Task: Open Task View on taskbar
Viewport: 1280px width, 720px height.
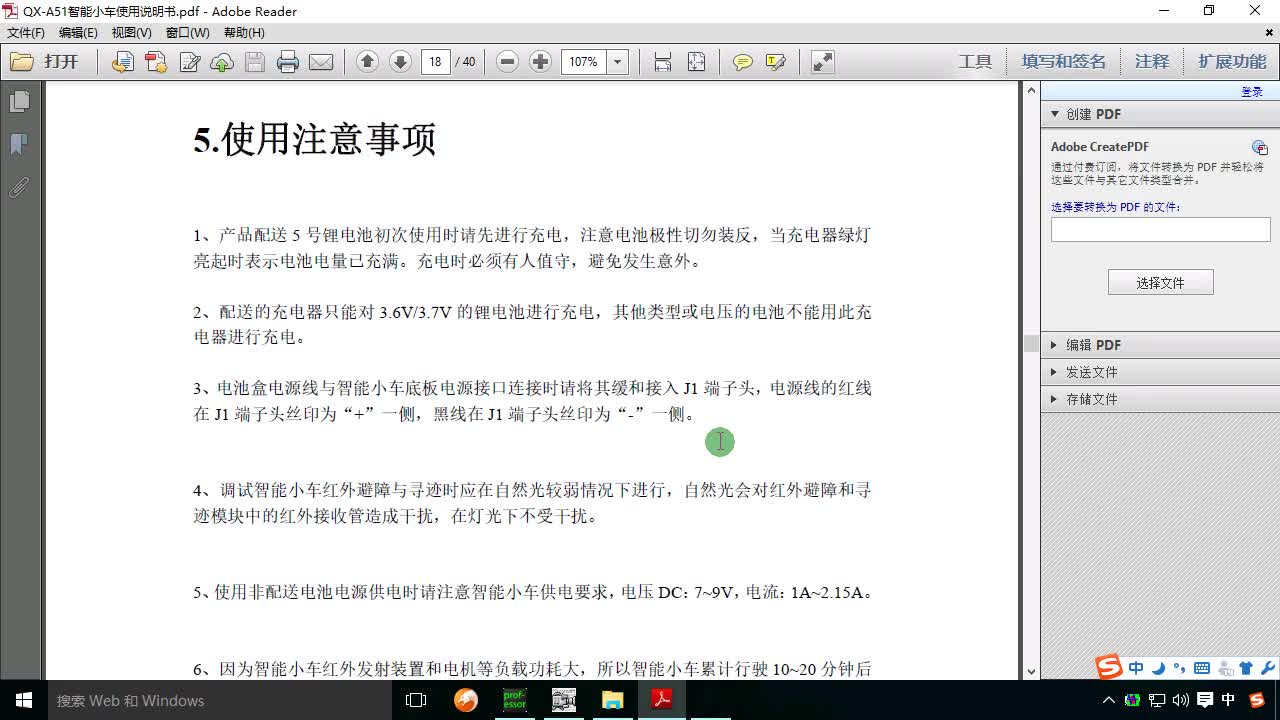Action: 416,700
